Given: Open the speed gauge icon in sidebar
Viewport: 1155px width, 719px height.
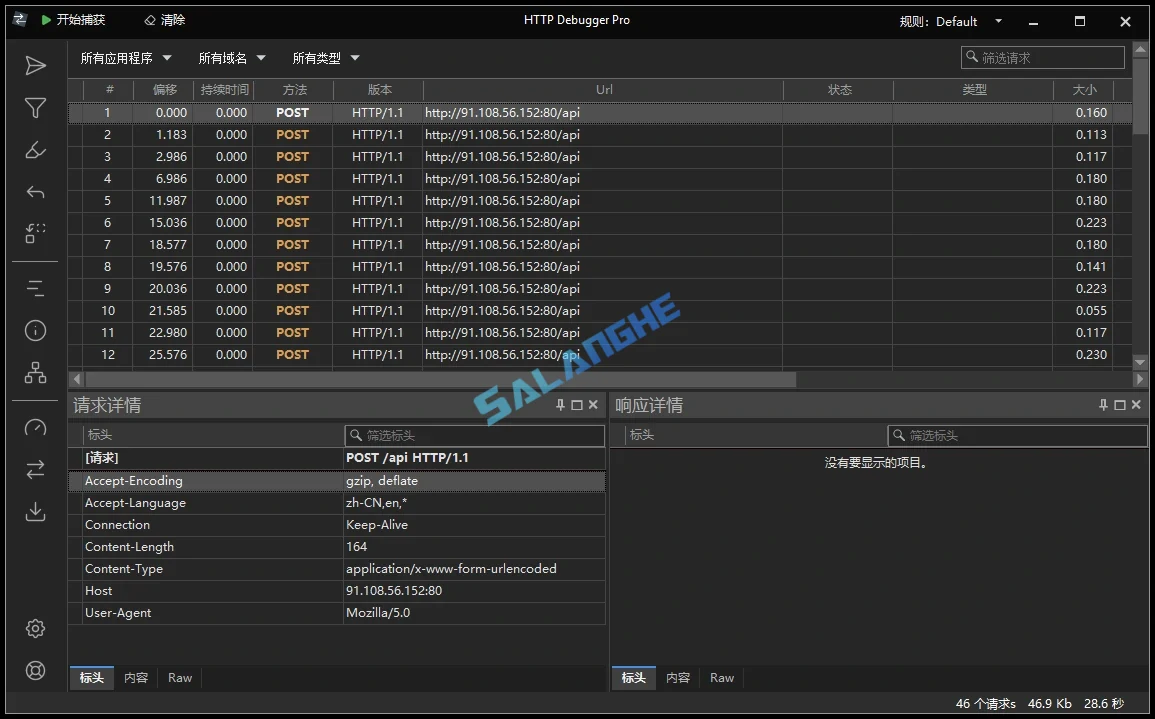Looking at the screenshot, I should (x=35, y=428).
